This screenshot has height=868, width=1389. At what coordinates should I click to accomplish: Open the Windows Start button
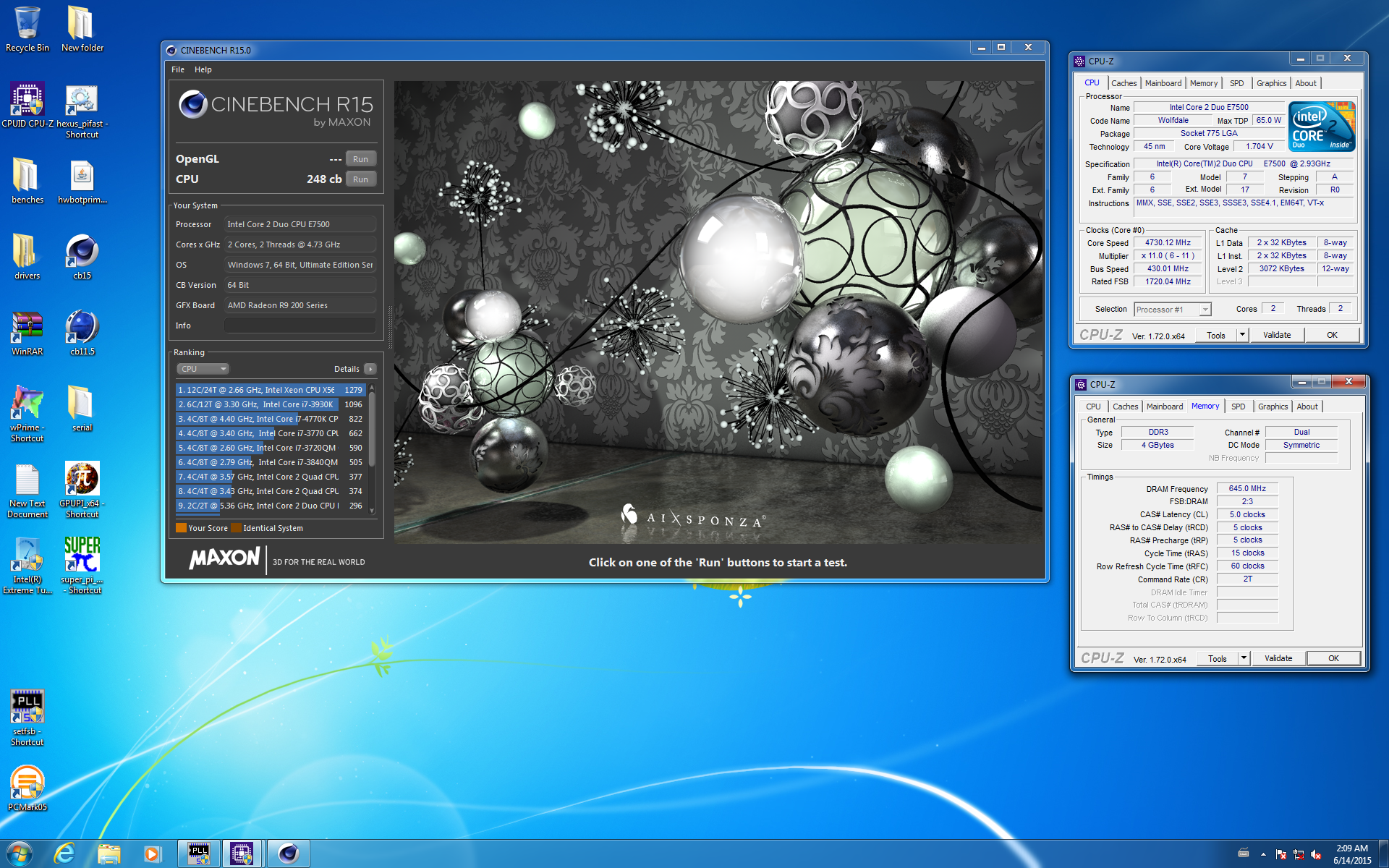[20, 854]
